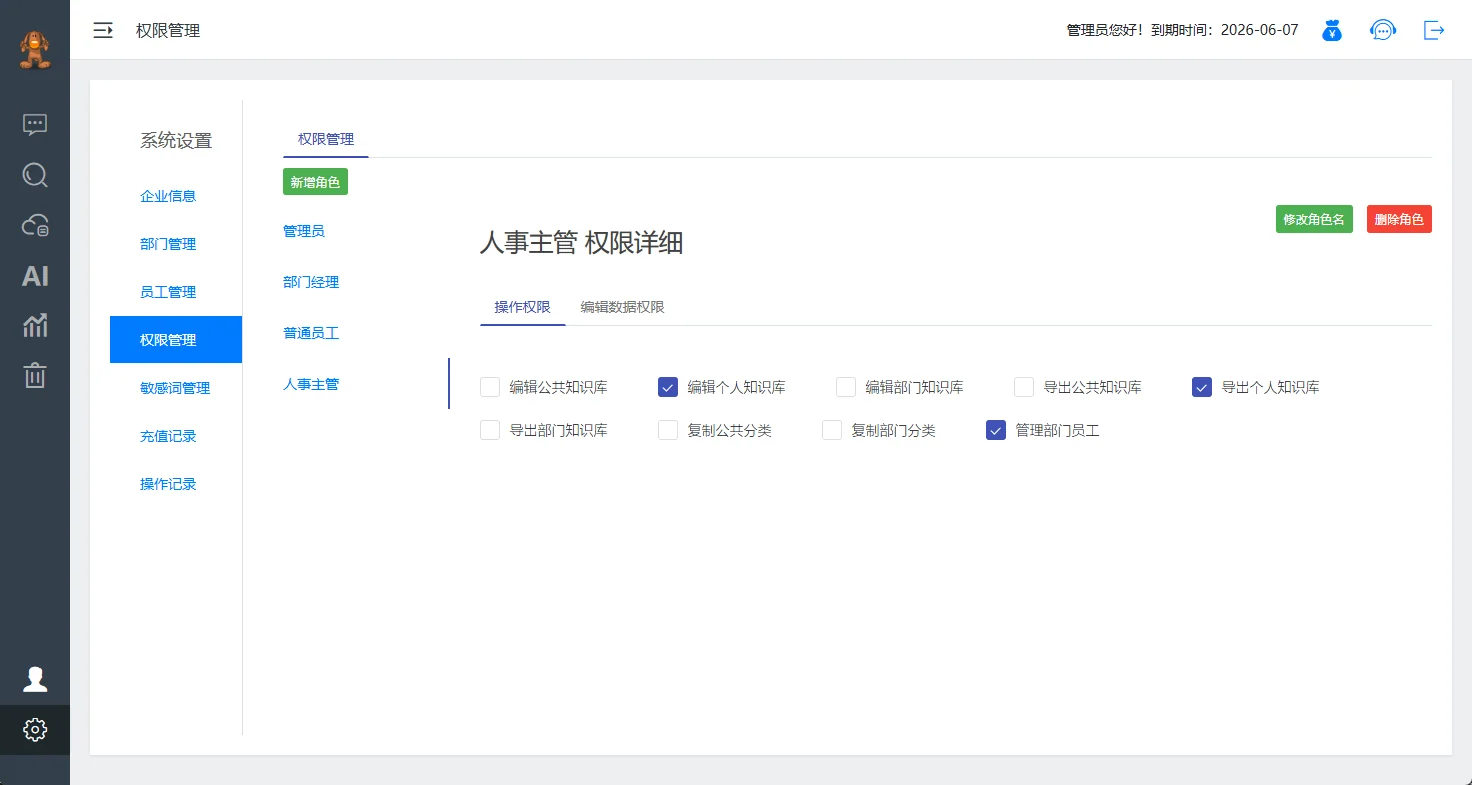Viewport: 1472px width, 785px height.
Task: Open the trash bin sidebar icon
Action: (35, 375)
